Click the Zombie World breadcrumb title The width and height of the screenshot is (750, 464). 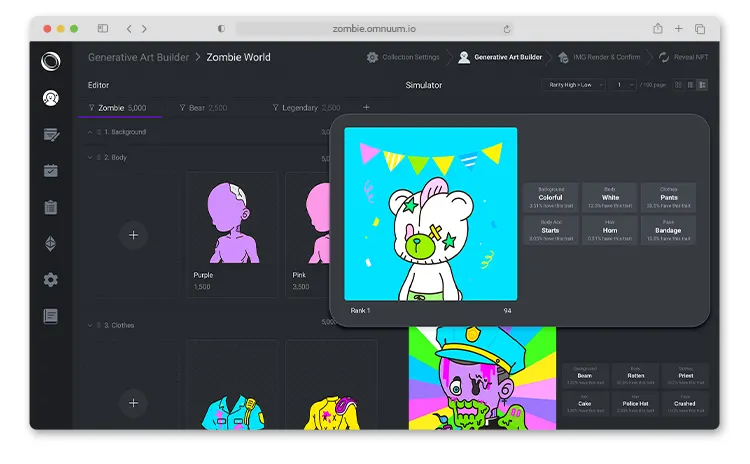click(239, 57)
